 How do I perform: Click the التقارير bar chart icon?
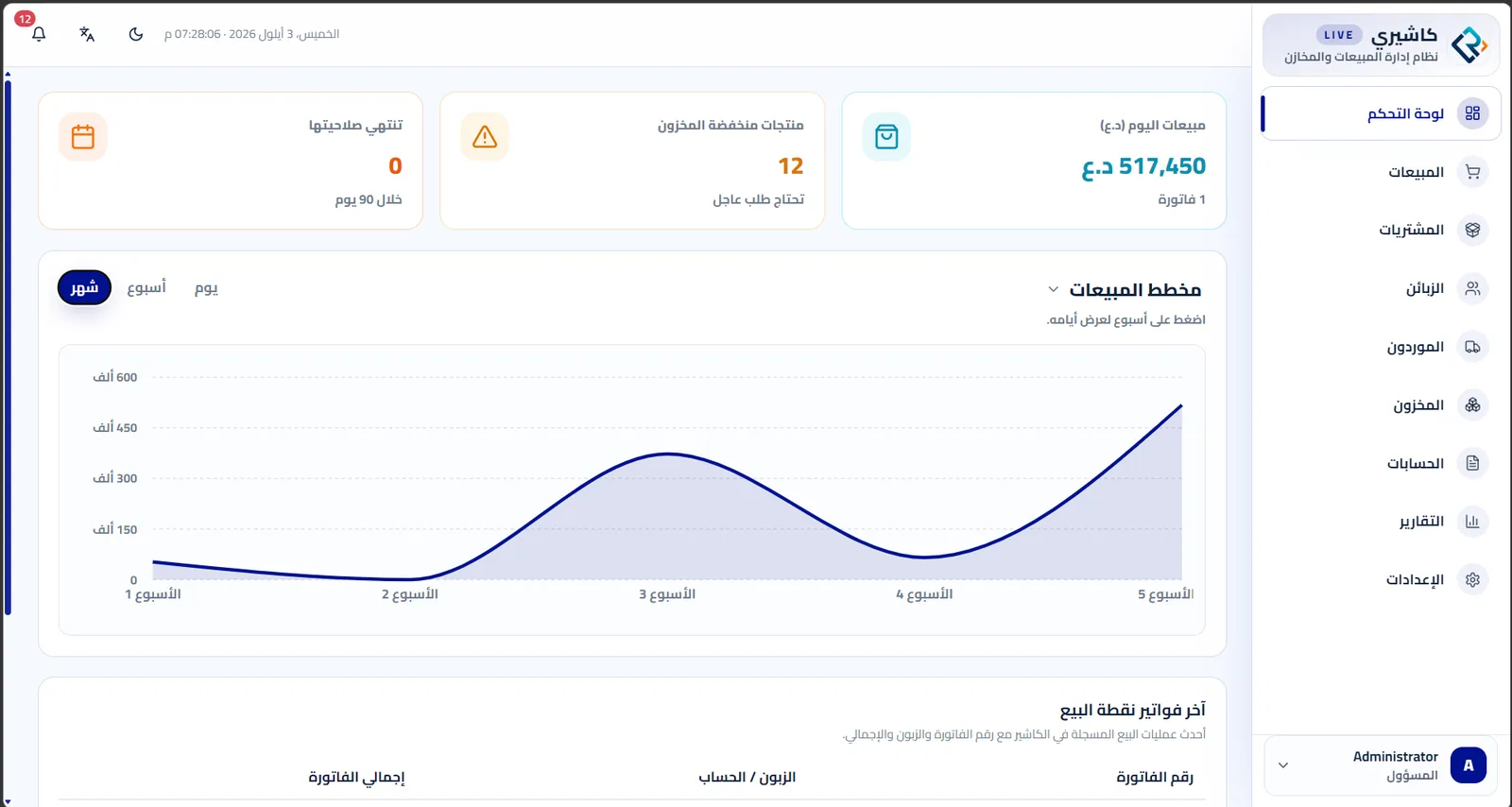(x=1472, y=522)
